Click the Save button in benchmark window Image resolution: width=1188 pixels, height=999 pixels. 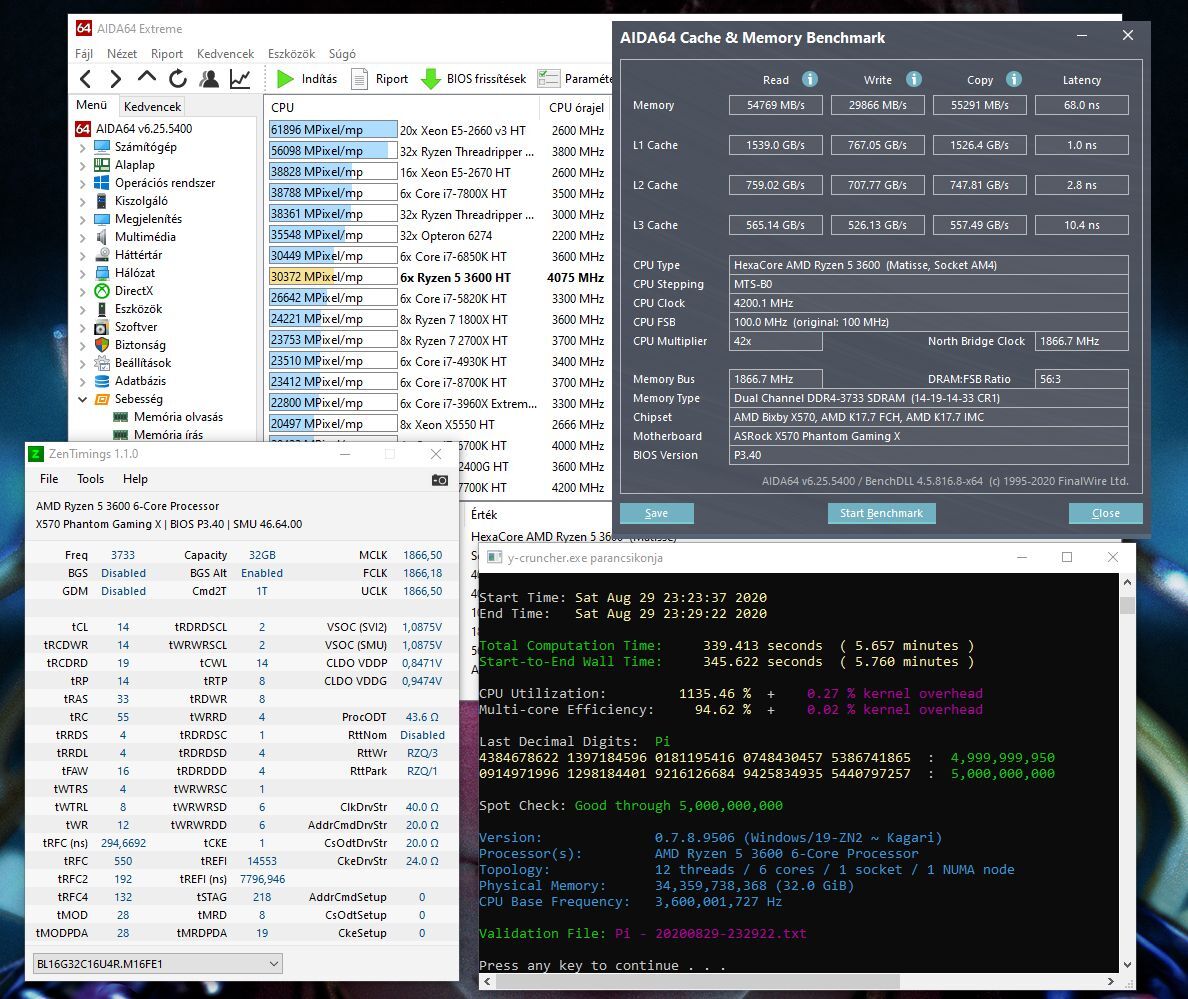(656, 513)
